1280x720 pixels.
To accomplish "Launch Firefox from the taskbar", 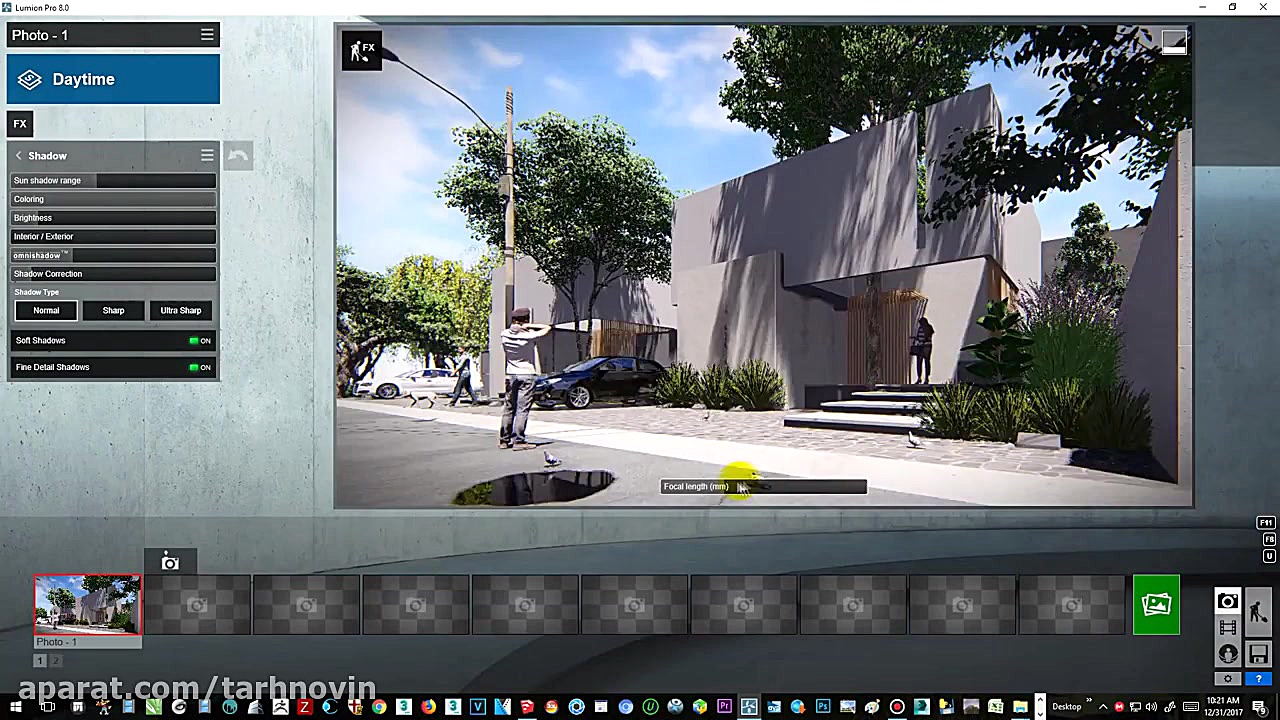I will tap(428, 707).
